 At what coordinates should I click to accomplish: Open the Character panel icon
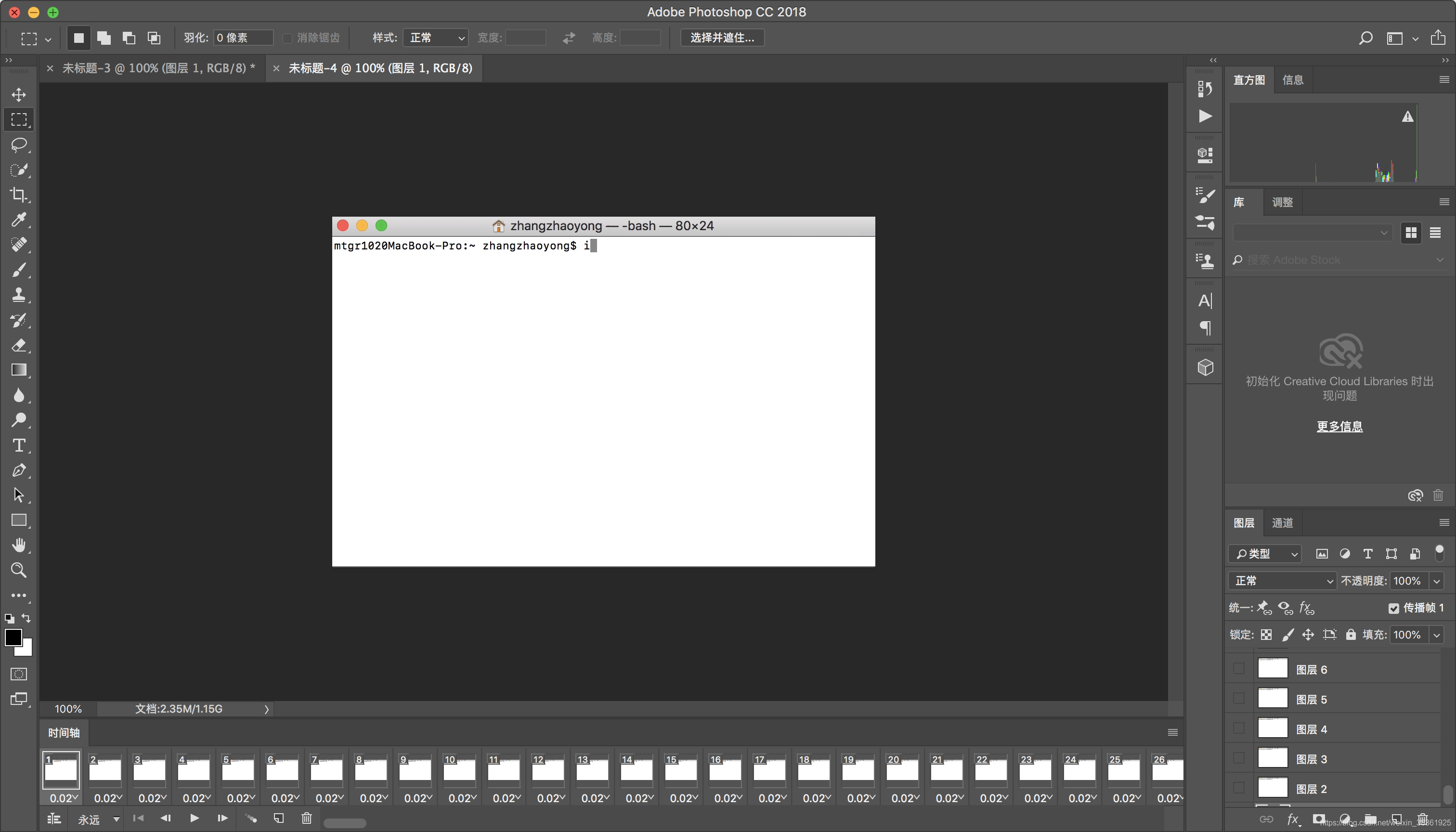(1205, 300)
